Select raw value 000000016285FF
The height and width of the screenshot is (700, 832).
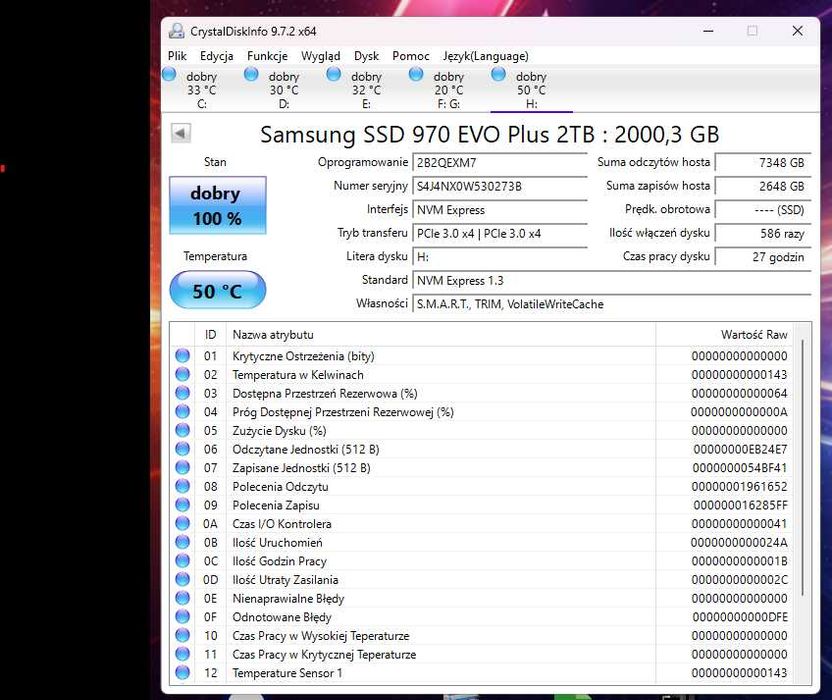tap(740, 505)
